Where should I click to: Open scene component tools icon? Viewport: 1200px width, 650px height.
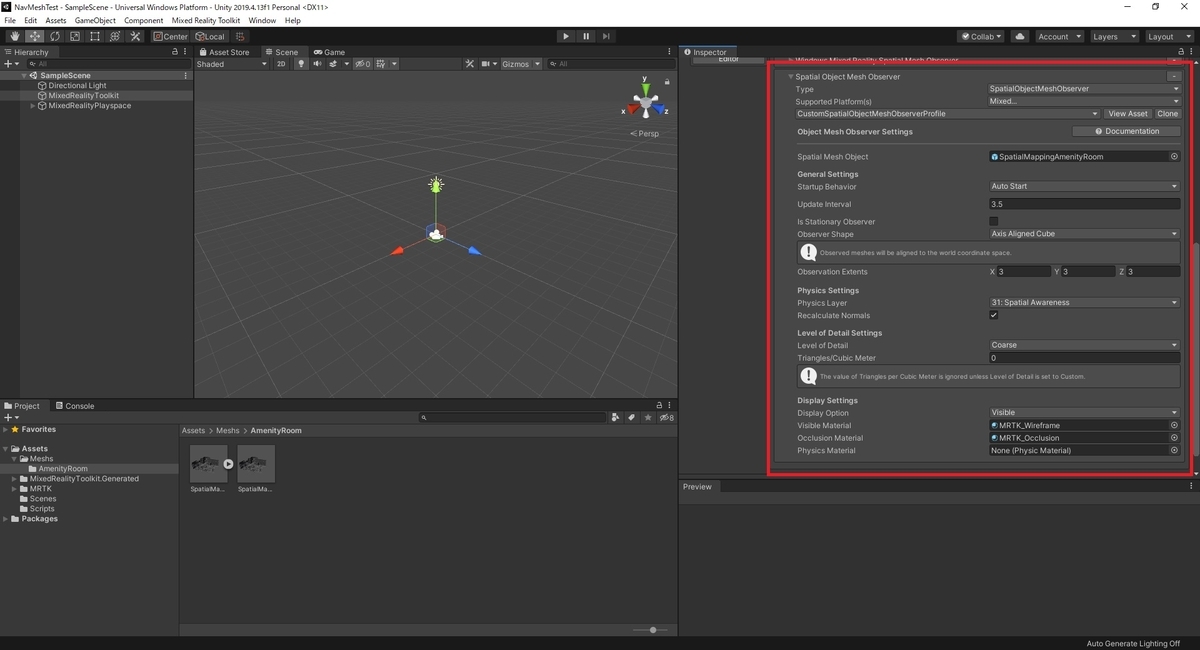click(x=469, y=64)
